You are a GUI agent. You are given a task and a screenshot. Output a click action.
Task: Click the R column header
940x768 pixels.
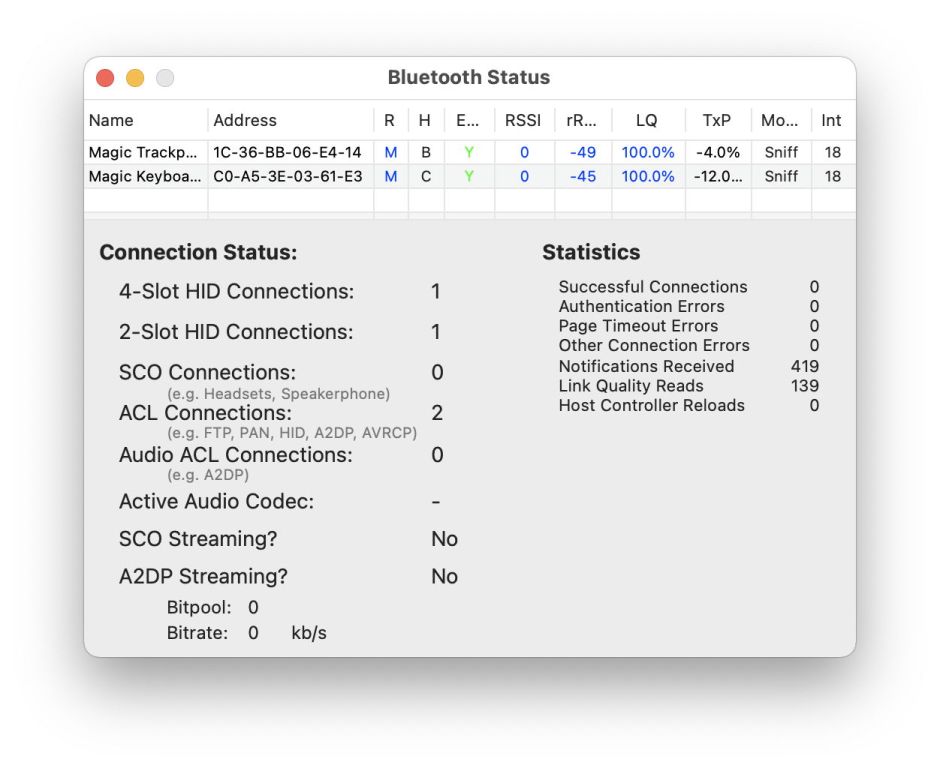(389, 120)
